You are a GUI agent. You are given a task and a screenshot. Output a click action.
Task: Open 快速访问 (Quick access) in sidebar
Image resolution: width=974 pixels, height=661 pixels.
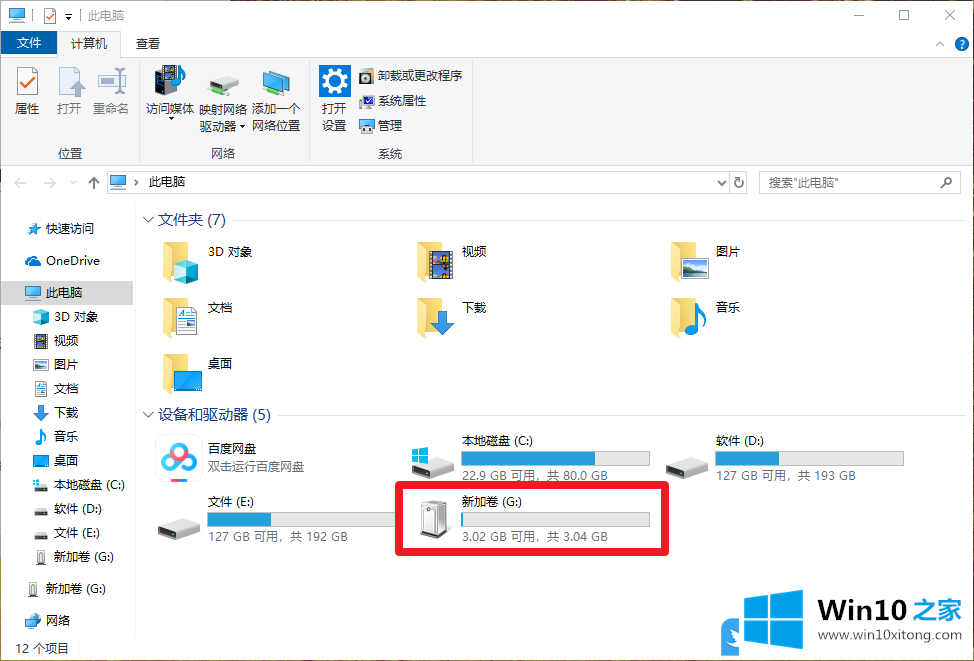pyautogui.click(x=61, y=229)
